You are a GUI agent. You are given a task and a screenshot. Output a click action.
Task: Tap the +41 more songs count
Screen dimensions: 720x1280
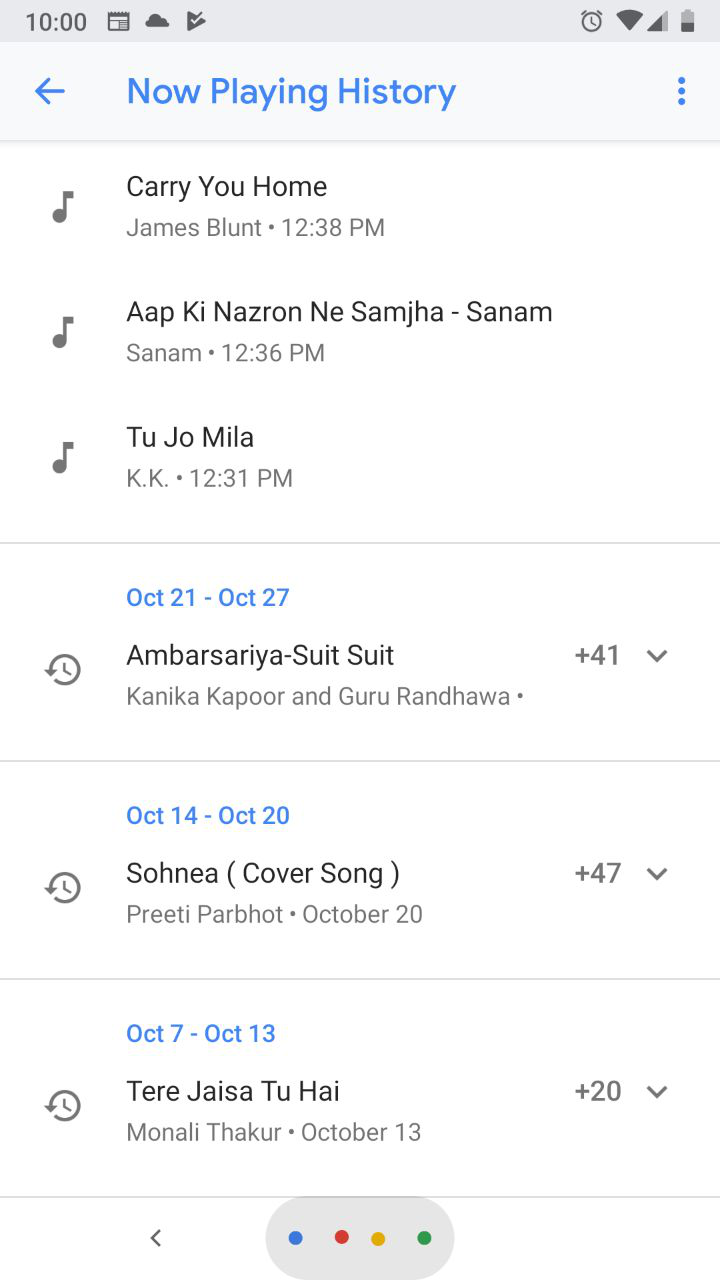coord(597,656)
